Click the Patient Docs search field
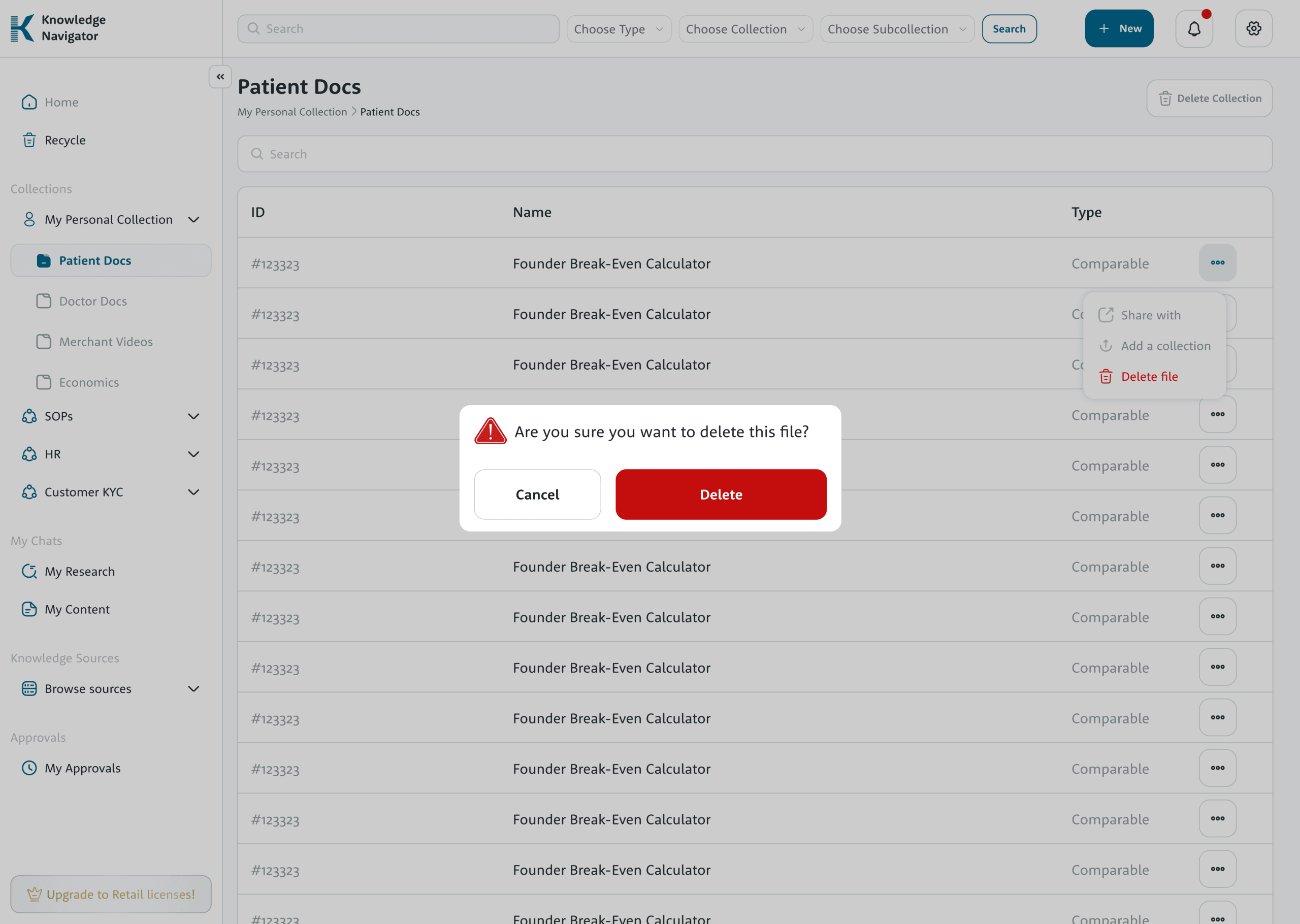Viewport: 1300px width, 924px height. tap(755, 154)
